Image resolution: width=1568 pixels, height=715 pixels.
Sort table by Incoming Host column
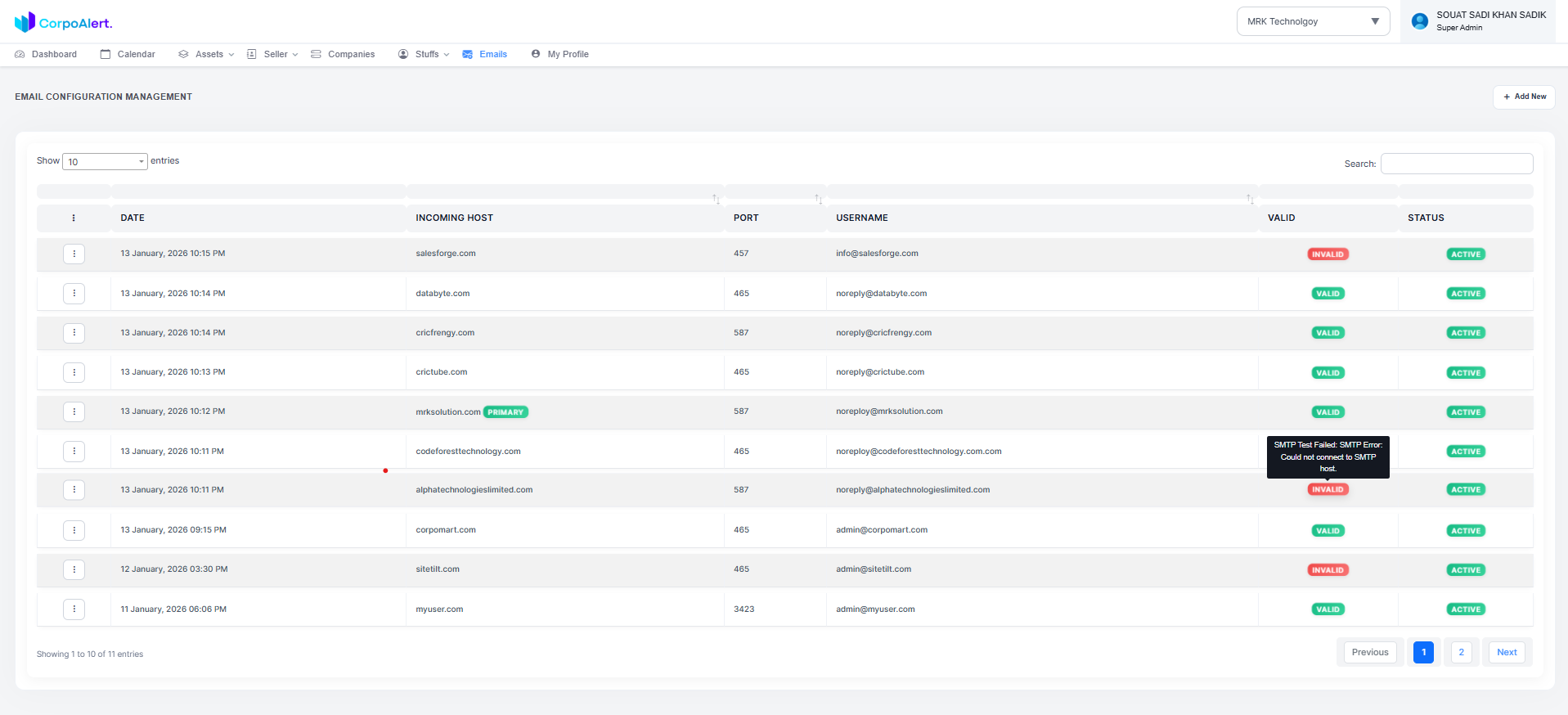(x=716, y=199)
